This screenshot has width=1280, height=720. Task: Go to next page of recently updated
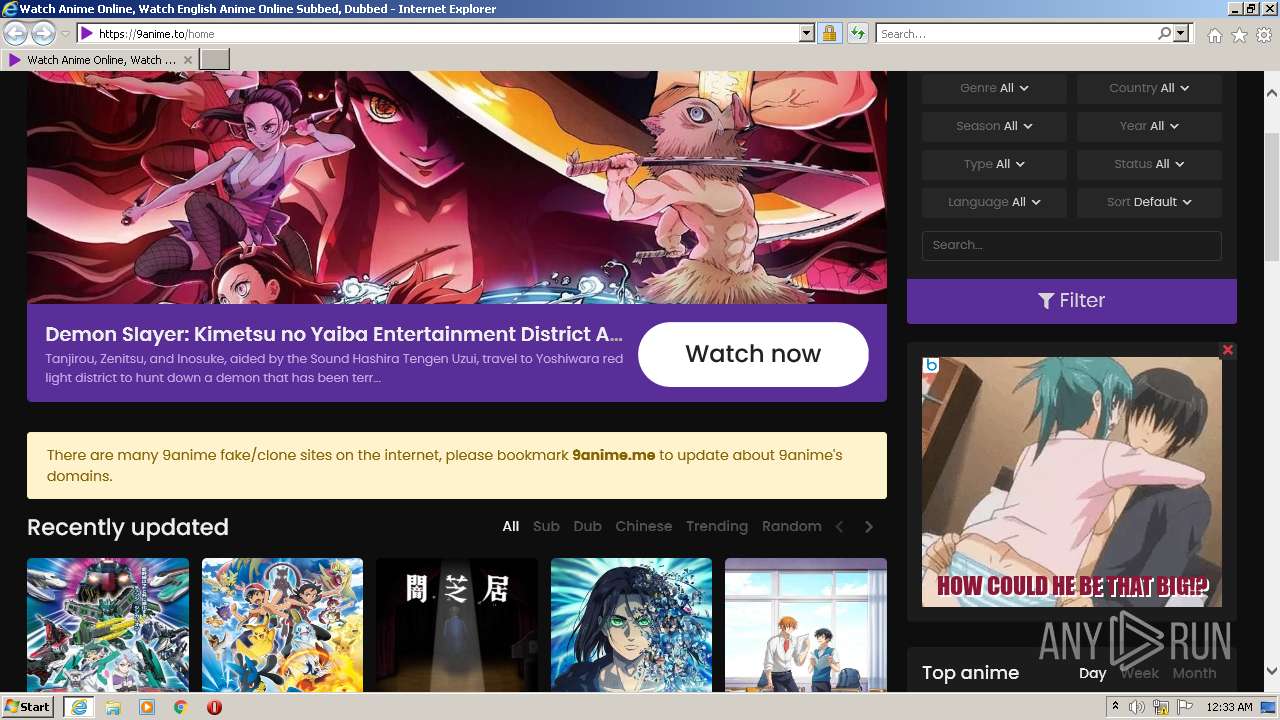point(869,527)
